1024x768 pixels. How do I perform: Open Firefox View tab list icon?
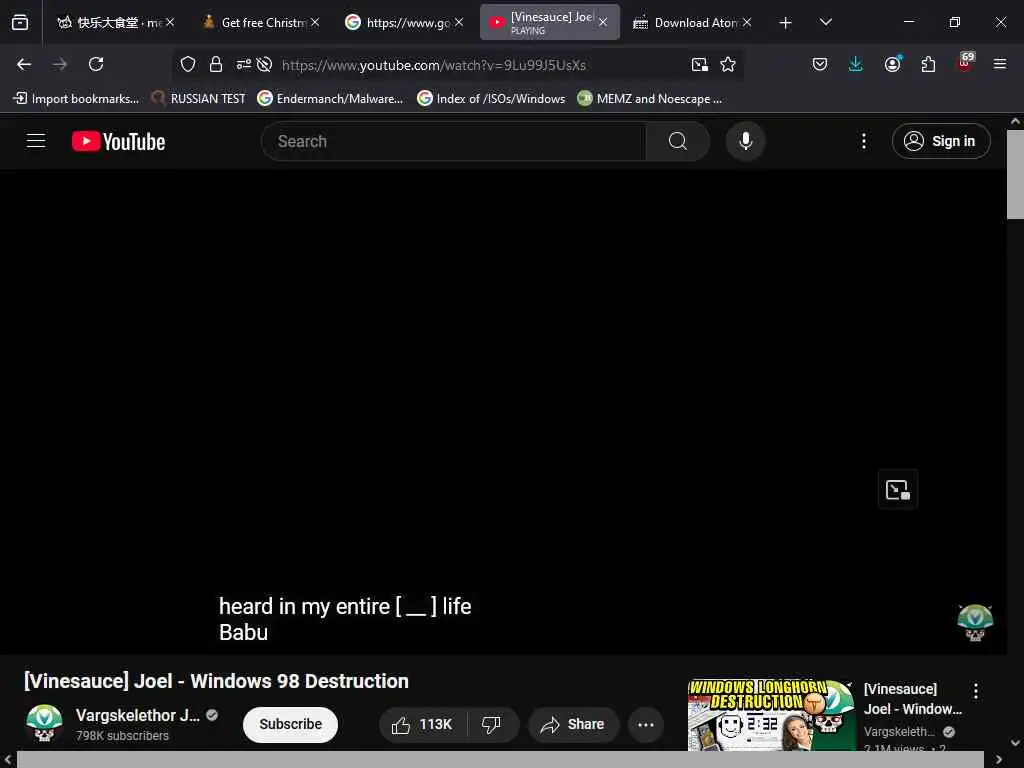20,22
